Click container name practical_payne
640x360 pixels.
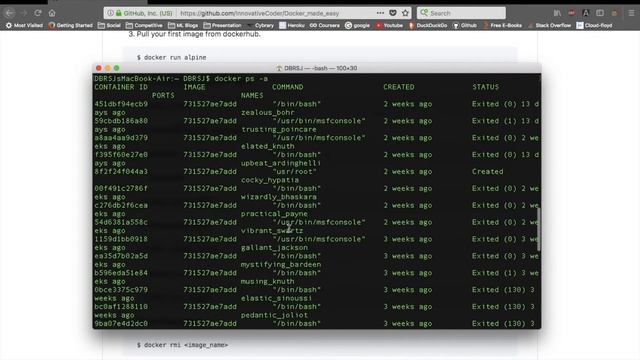point(274,213)
